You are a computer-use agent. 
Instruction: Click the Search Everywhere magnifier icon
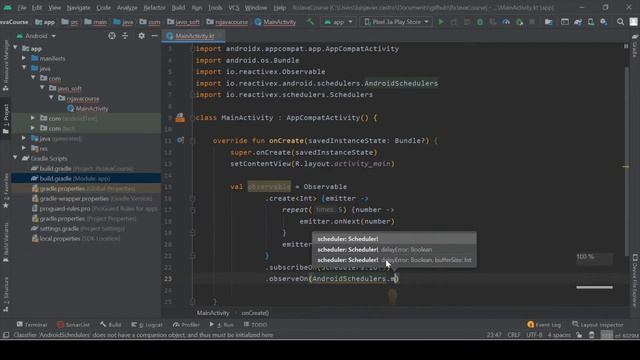(x=620, y=22)
